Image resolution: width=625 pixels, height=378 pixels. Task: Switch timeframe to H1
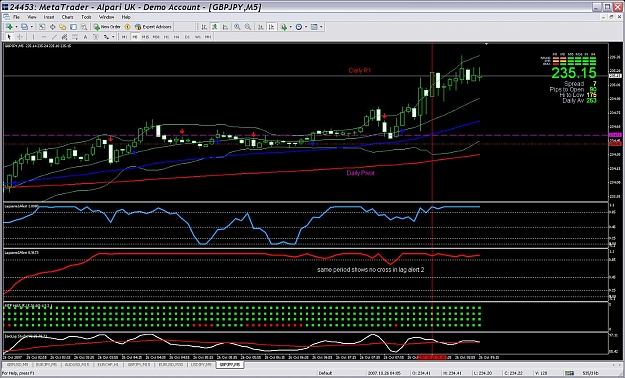coord(166,37)
